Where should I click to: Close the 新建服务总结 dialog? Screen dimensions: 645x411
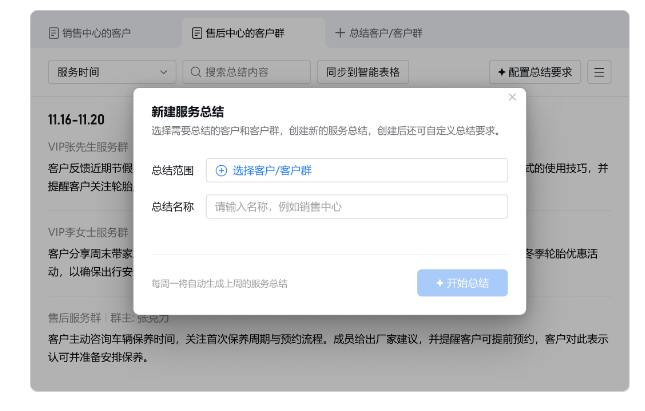512,97
